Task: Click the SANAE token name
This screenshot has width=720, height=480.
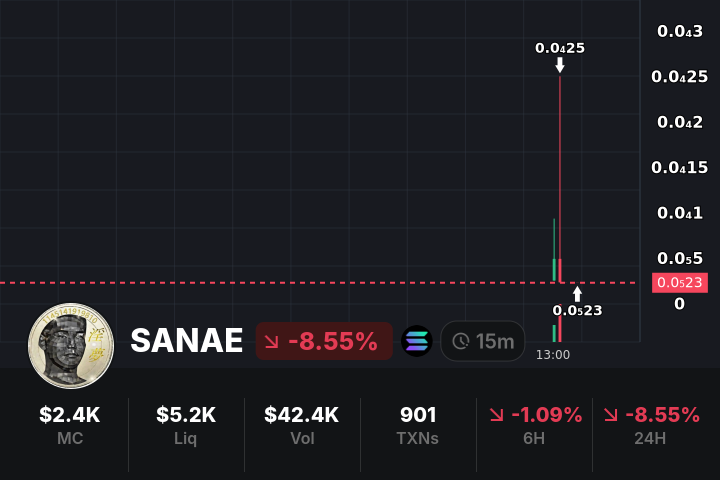Action: [187, 341]
